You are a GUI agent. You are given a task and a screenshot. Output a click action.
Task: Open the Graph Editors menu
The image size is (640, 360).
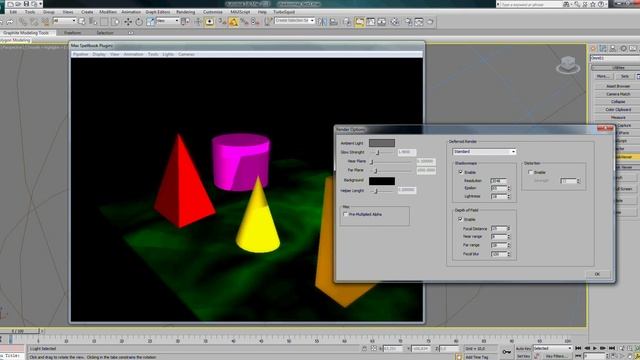(158, 12)
